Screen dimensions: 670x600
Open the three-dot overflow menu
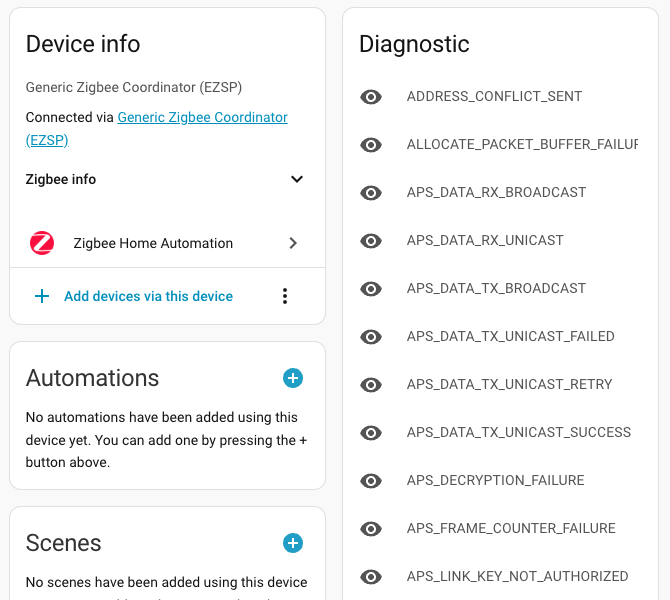coord(285,296)
